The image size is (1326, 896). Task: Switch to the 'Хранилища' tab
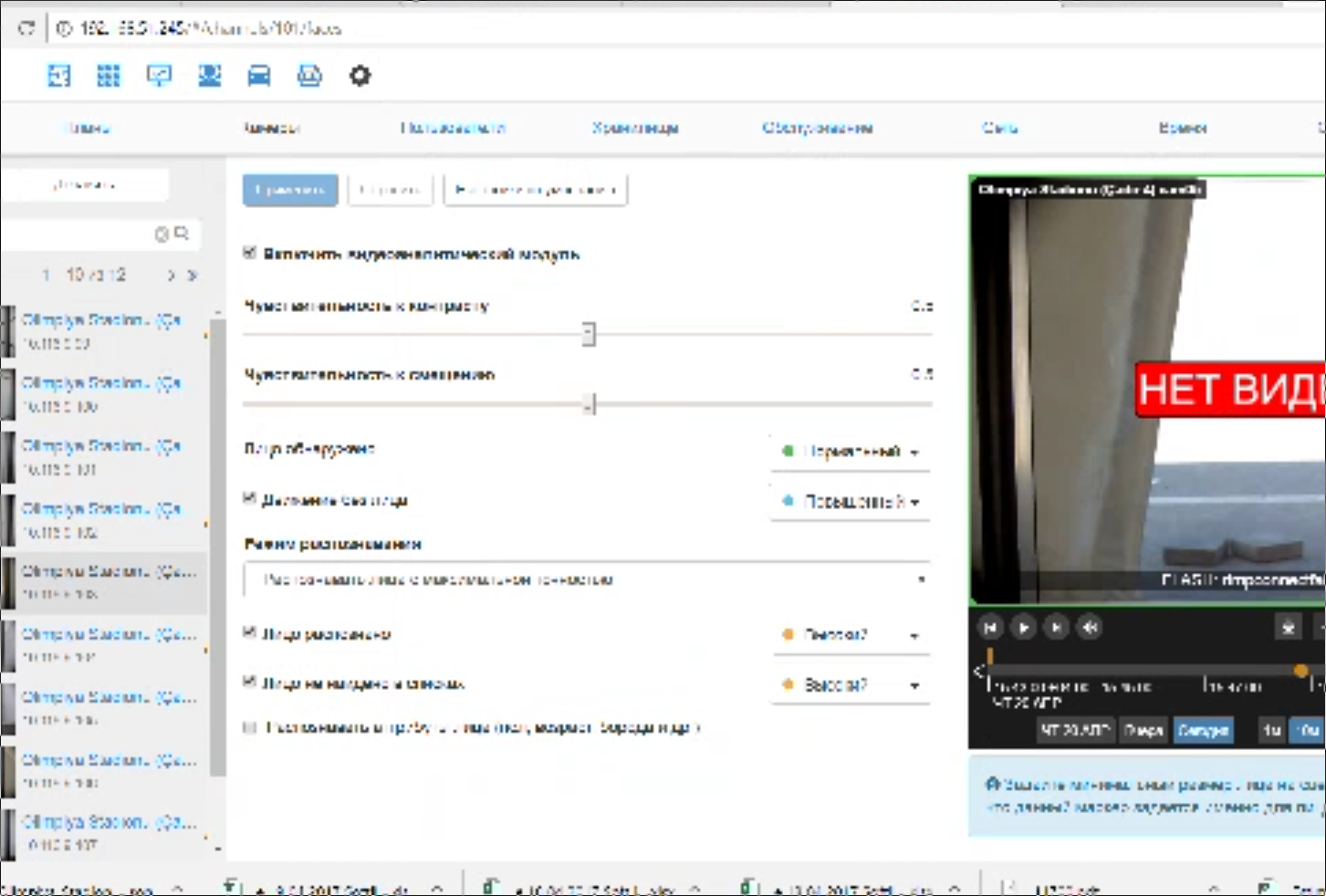pyautogui.click(x=635, y=128)
